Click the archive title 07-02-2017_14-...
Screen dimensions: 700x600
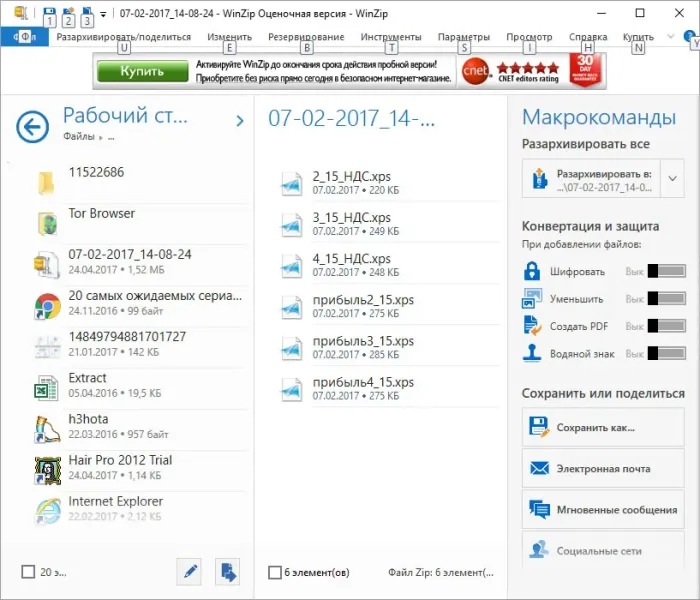[351, 119]
